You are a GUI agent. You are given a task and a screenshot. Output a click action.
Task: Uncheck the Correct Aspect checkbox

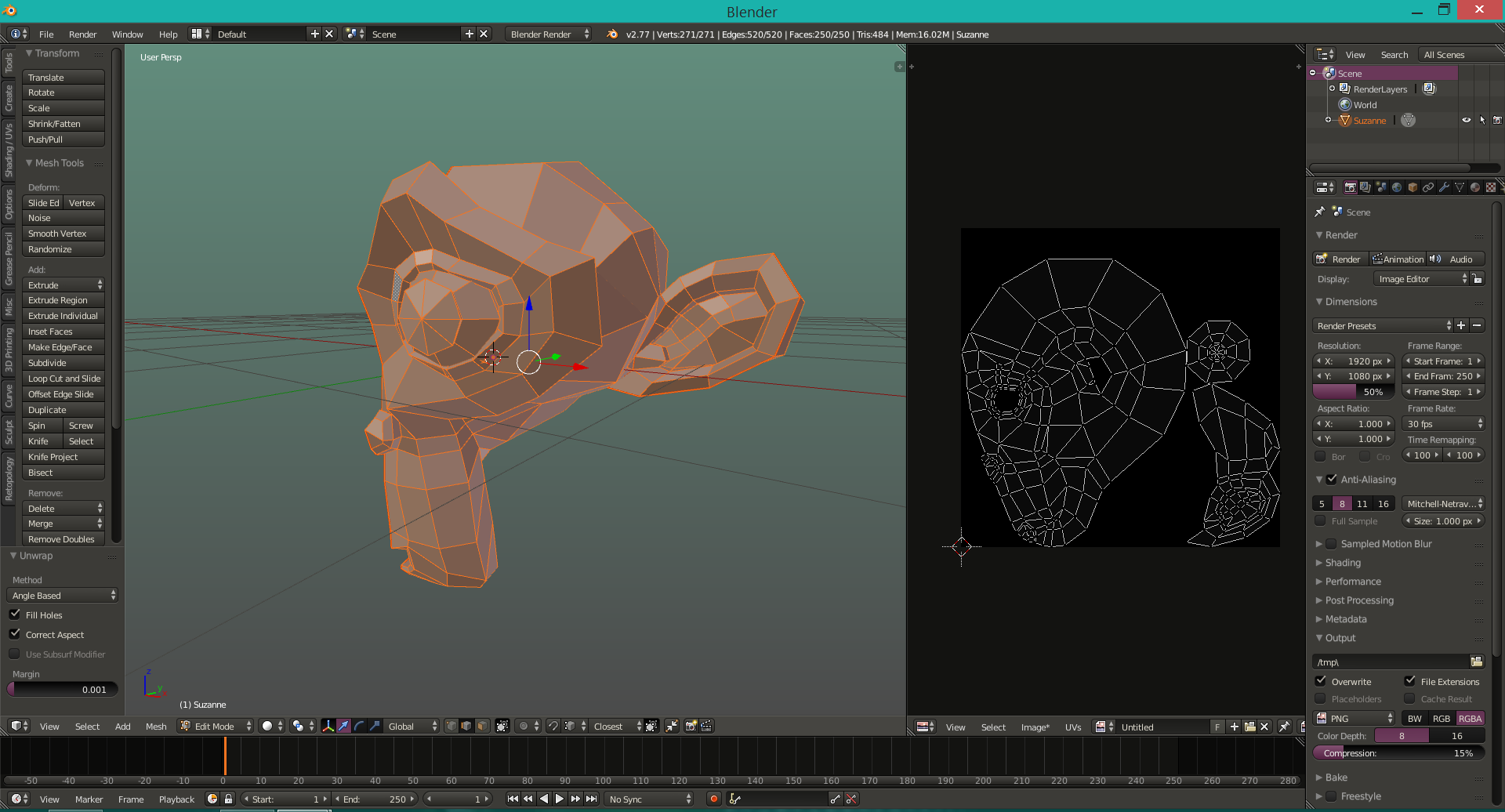pos(15,634)
